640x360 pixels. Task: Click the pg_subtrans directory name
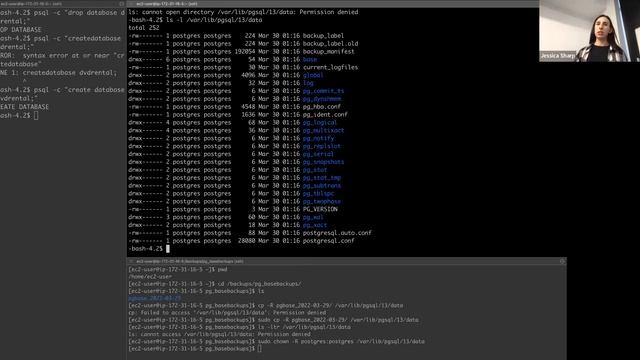322,186
